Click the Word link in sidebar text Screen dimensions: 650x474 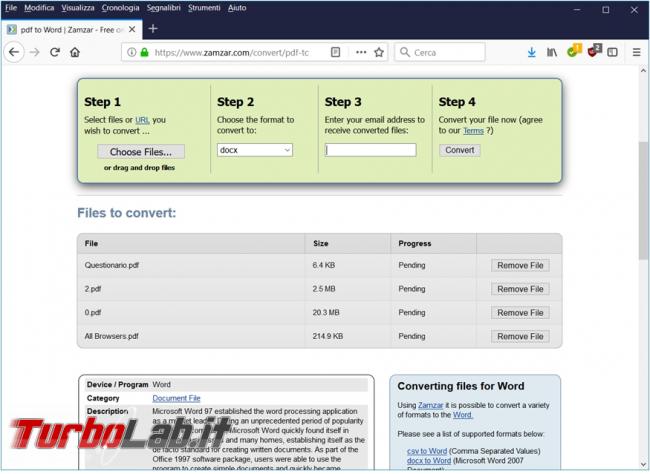(463, 415)
